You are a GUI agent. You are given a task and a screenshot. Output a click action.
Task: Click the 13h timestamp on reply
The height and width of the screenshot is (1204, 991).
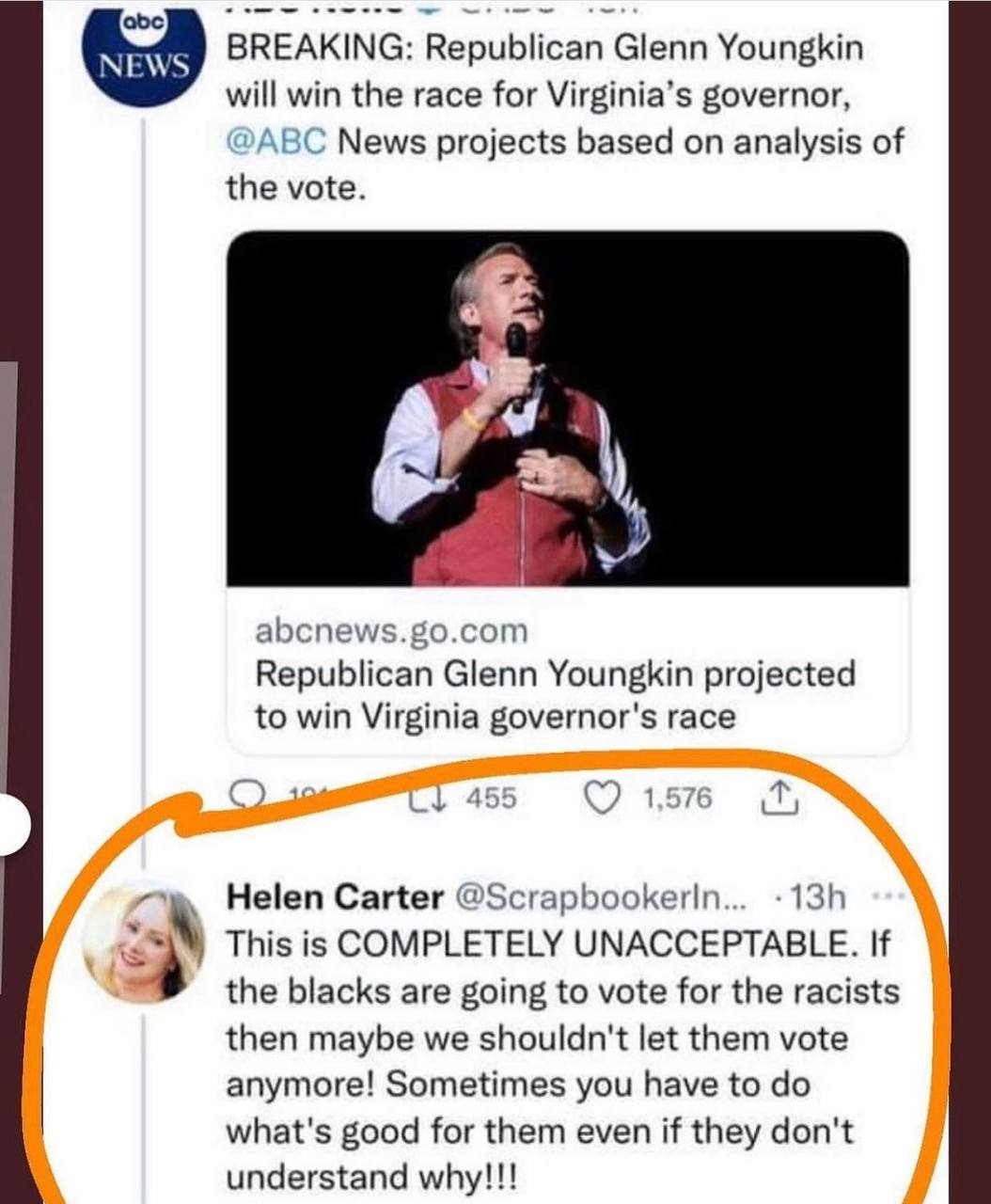point(817,898)
